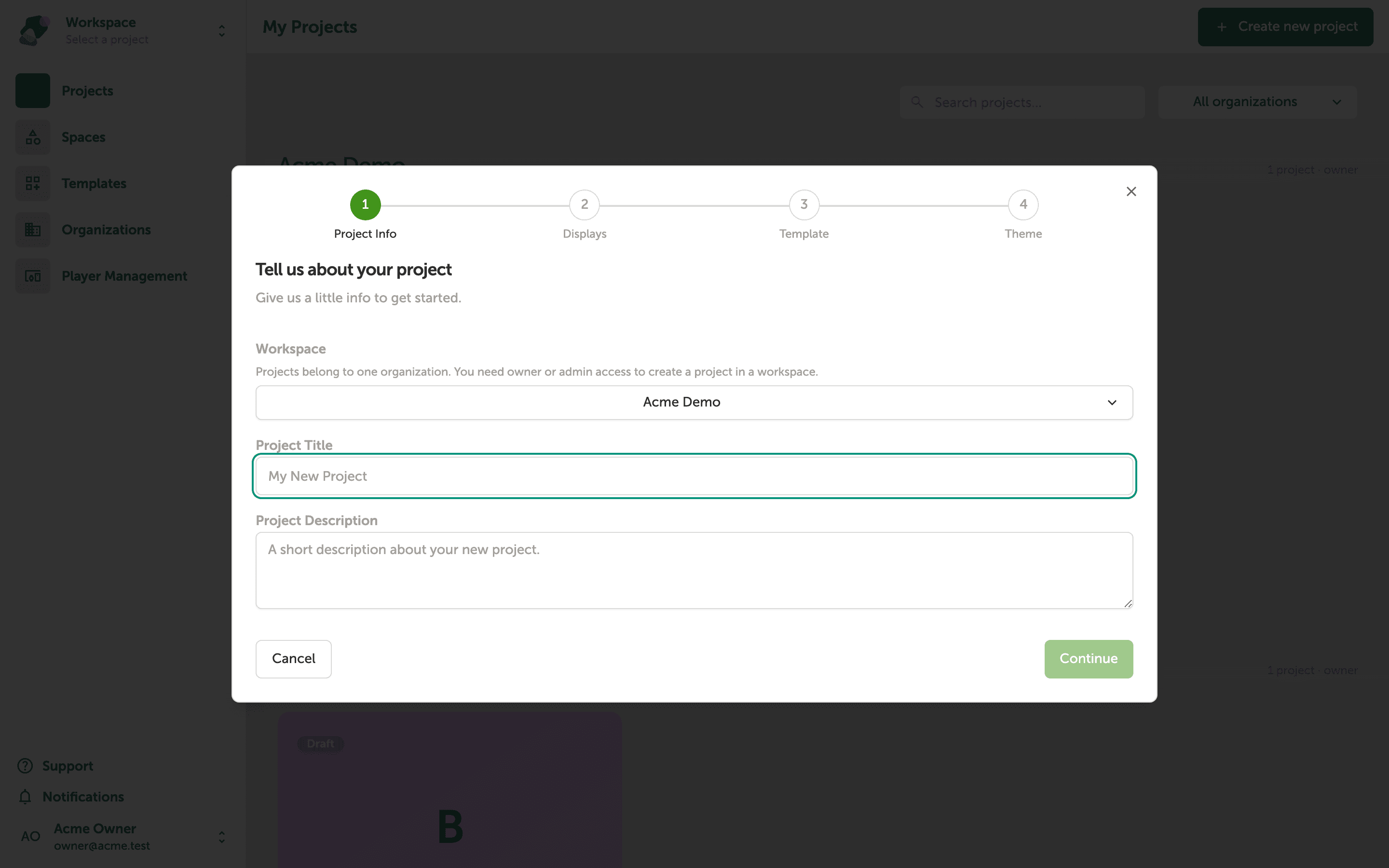Click the Organizations building icon
Screen dimensions: 1389x868
(x=33, y=230)
